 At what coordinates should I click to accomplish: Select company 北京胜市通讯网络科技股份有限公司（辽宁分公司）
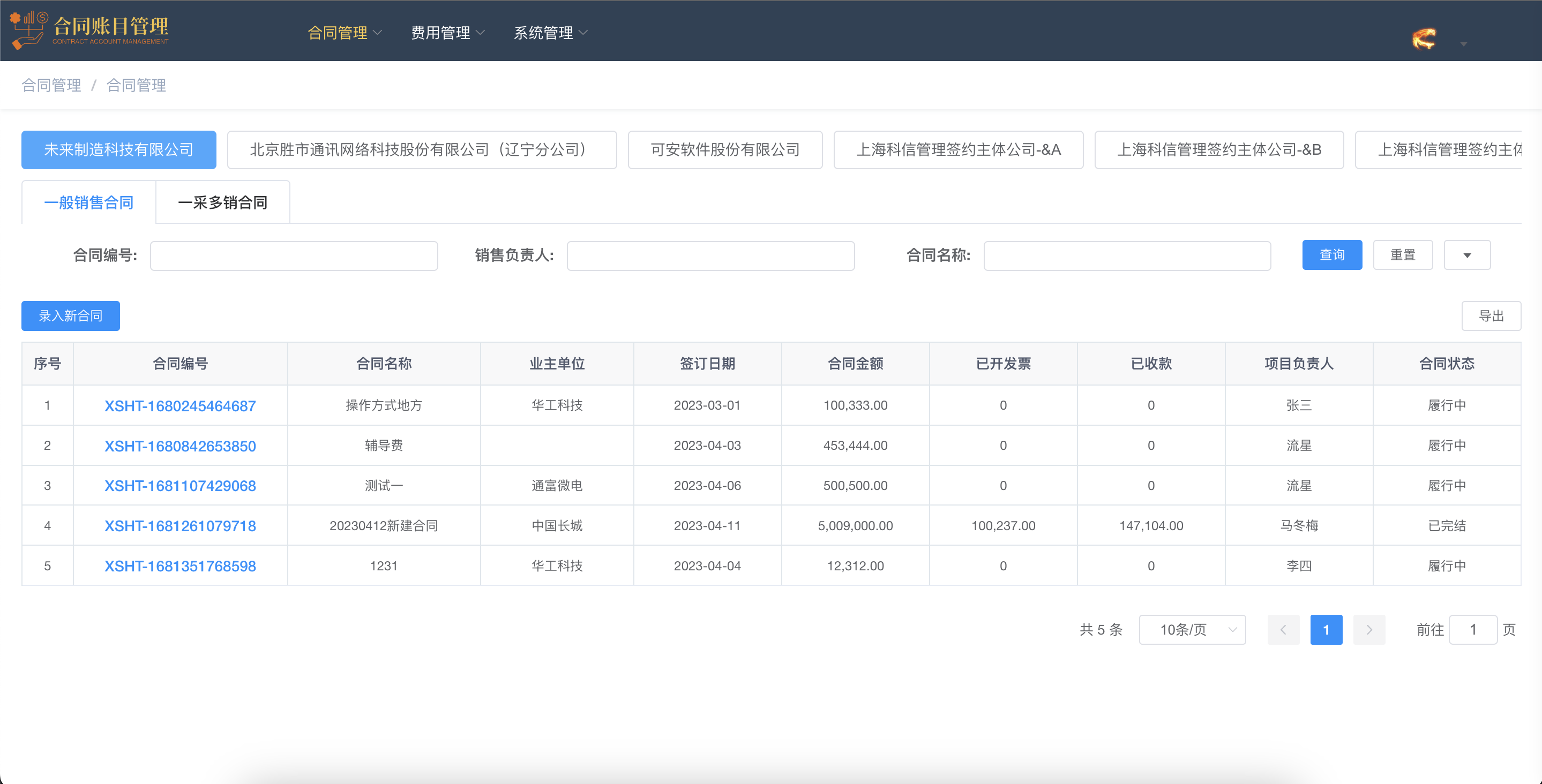click(x=422, y=149)
